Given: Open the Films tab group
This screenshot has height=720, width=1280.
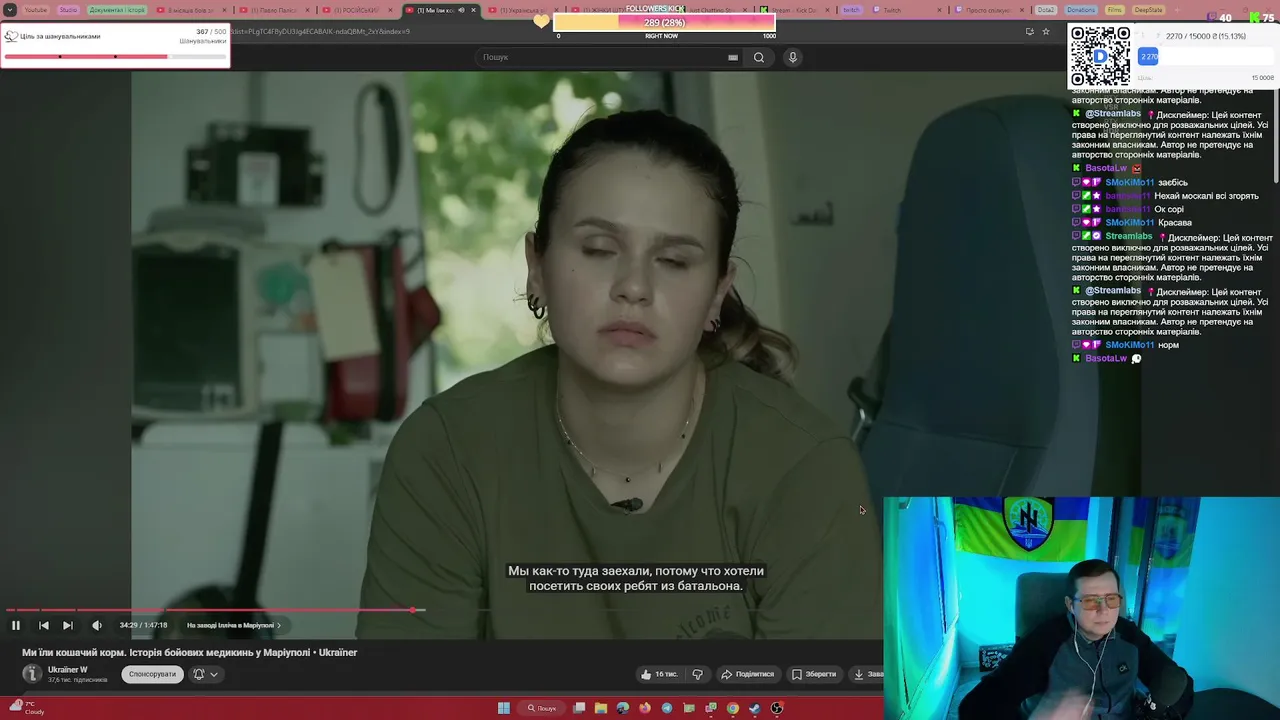Looking at the screenshot, I should click(1115, 10).
